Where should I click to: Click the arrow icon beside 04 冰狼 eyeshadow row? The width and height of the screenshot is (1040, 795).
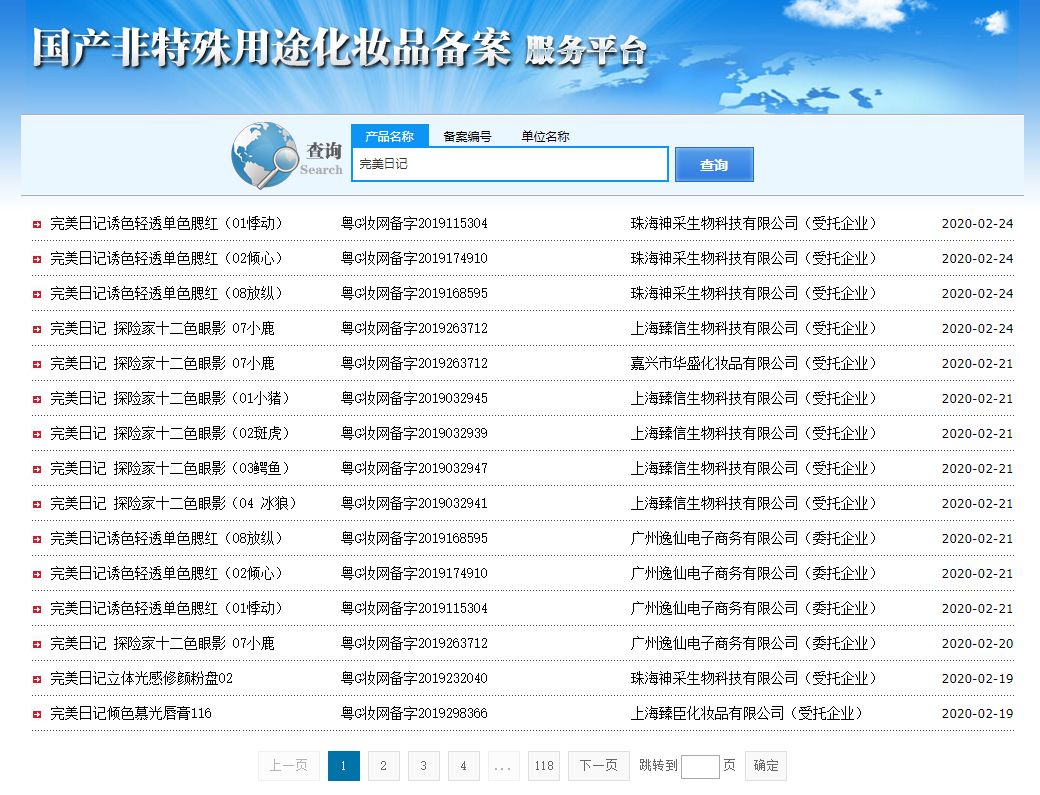37,504
